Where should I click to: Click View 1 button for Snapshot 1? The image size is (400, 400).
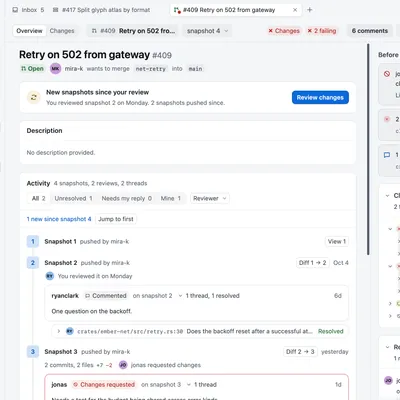pyautogui.click(x=337, y=241)
